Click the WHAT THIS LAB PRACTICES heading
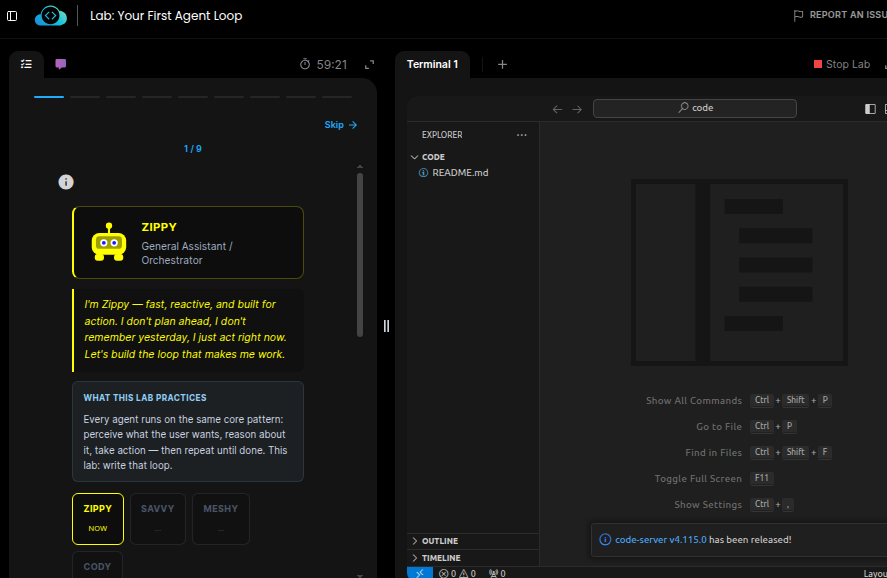The height and width of the screenshot is (578, 887). pyautogui.click(x=145, y=398)
